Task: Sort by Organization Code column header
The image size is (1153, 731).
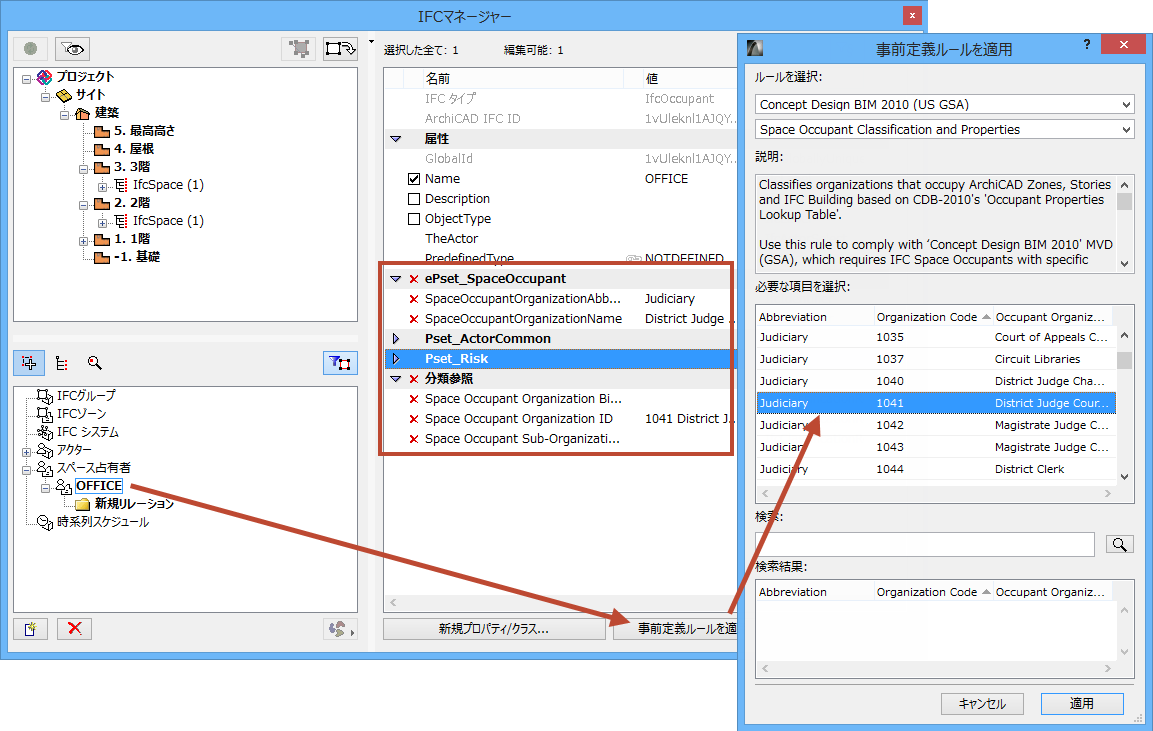Action: click(933, 317)
